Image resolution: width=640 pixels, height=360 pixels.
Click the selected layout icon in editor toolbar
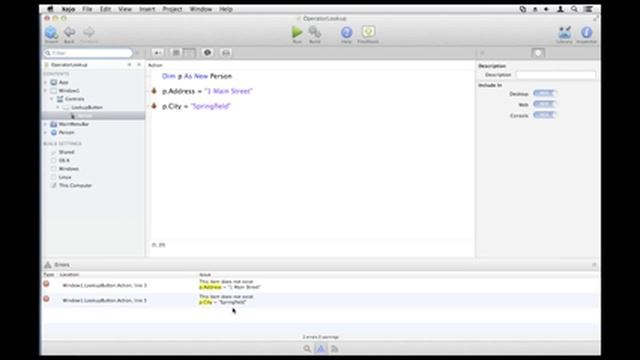(189, 53)
